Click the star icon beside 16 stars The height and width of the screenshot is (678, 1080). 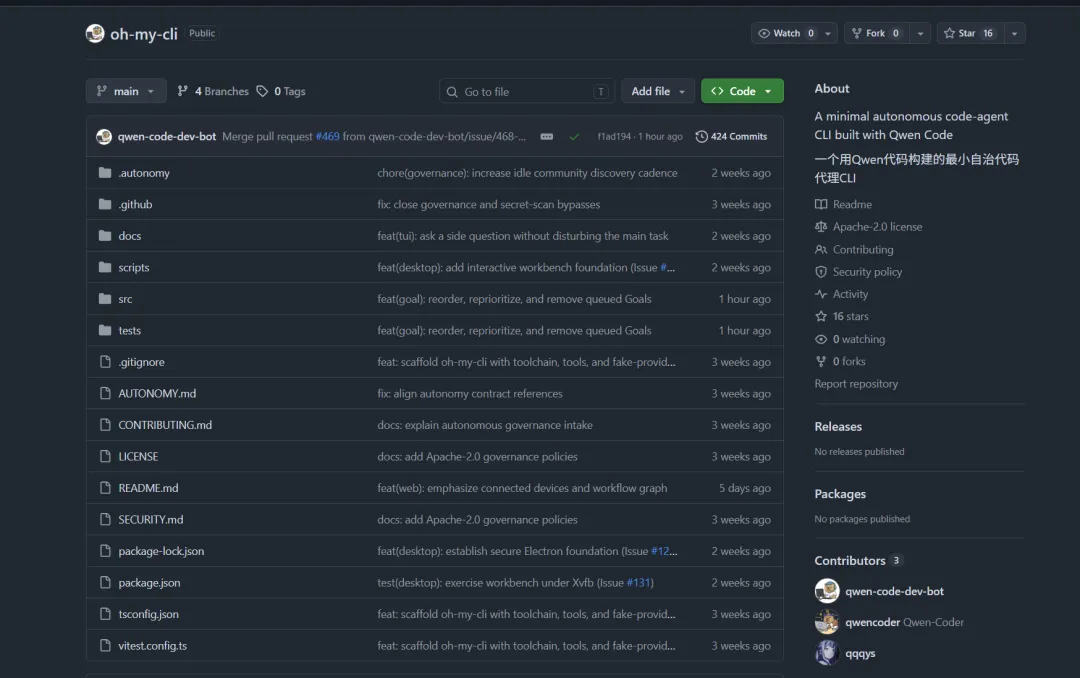[x=821, y=316]
